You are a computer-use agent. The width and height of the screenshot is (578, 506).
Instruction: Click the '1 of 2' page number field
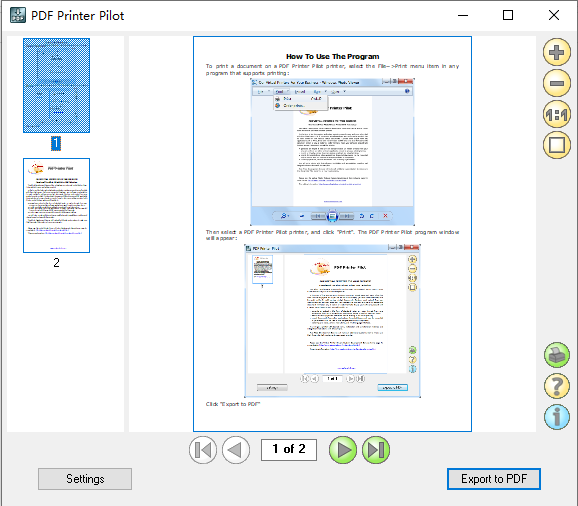pyautogui.click(x=289, y=450)
